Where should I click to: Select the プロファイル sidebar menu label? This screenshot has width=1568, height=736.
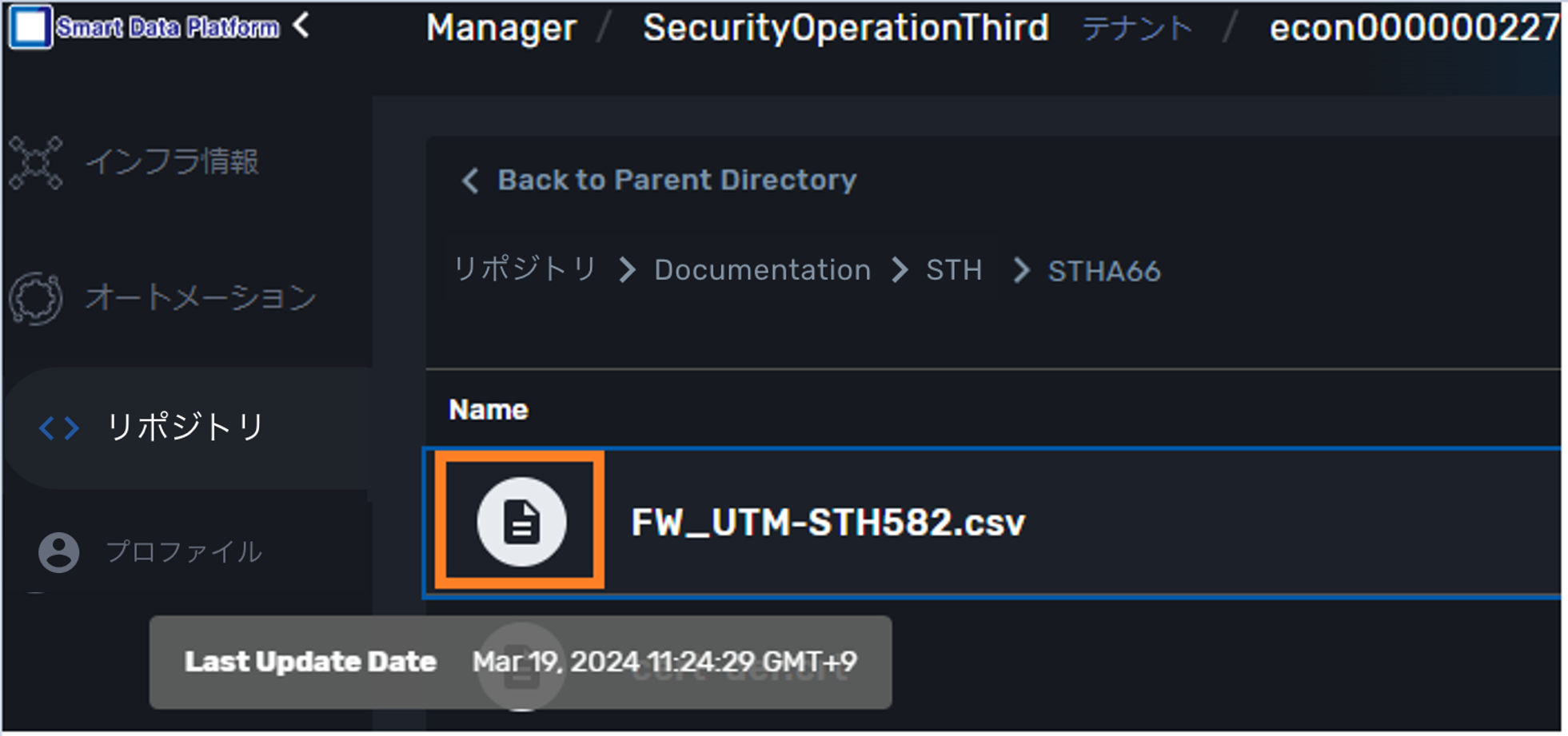pyautogui.click(x=184, y=552)
